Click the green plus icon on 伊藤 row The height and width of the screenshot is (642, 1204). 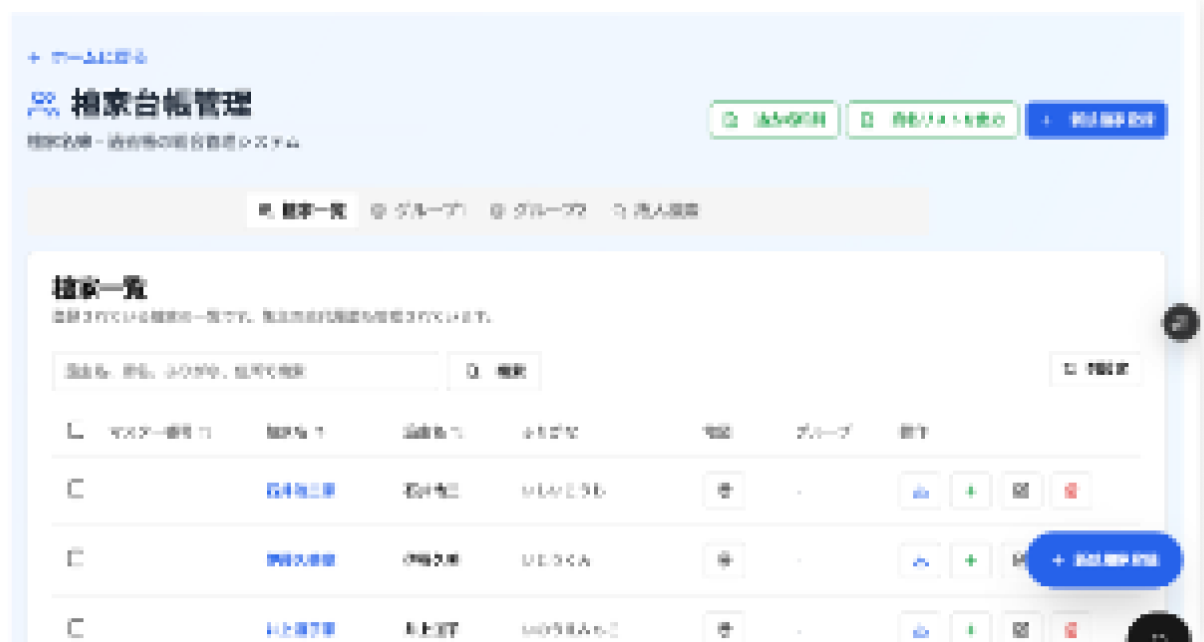point(970,560)
